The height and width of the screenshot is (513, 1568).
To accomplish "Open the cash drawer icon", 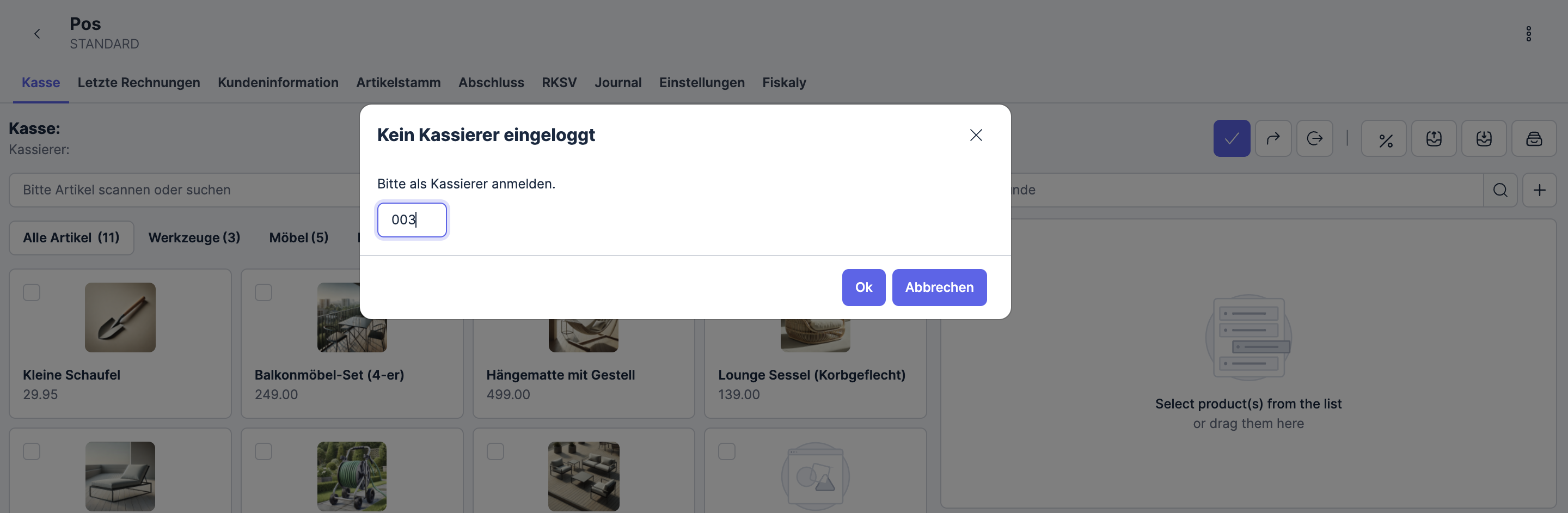I will coord(1533,139).
